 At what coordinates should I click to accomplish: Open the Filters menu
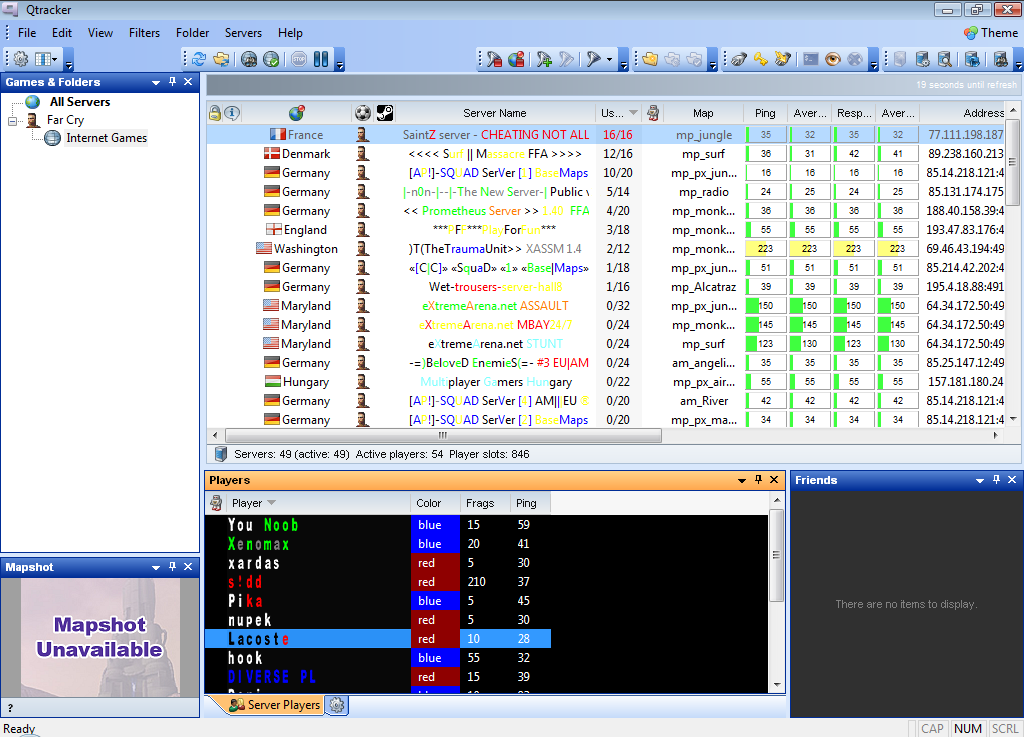(x=144, y=33)
